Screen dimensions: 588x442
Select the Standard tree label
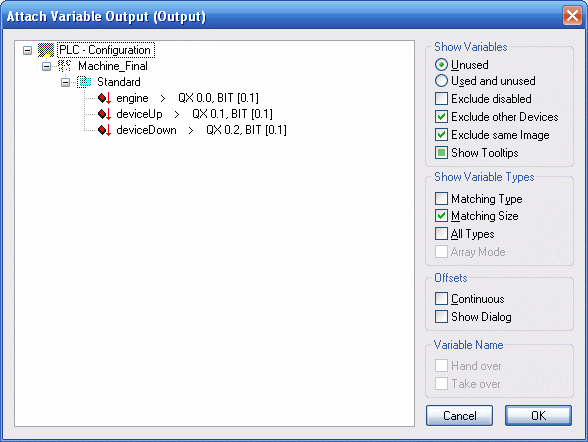click(119, 82)
